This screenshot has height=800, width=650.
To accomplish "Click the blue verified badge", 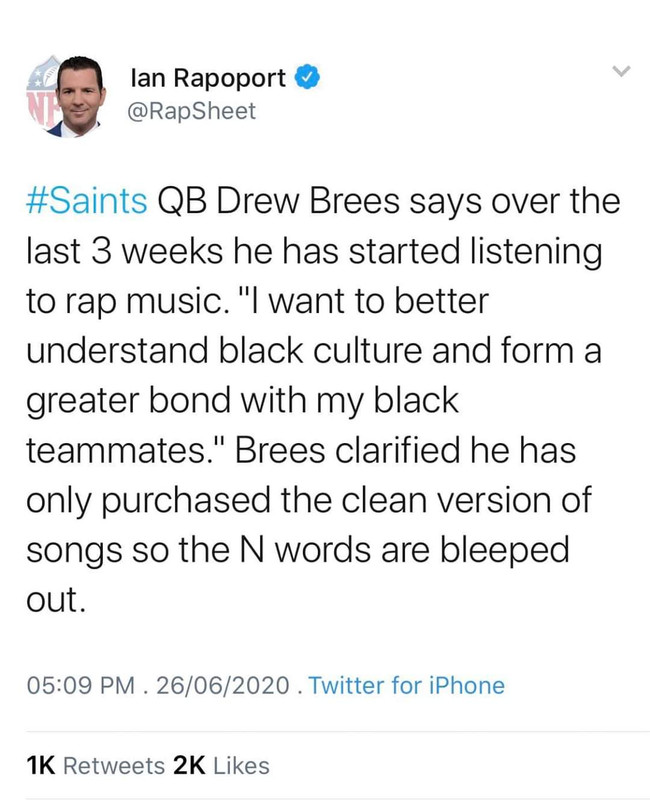I will [308, 78].
